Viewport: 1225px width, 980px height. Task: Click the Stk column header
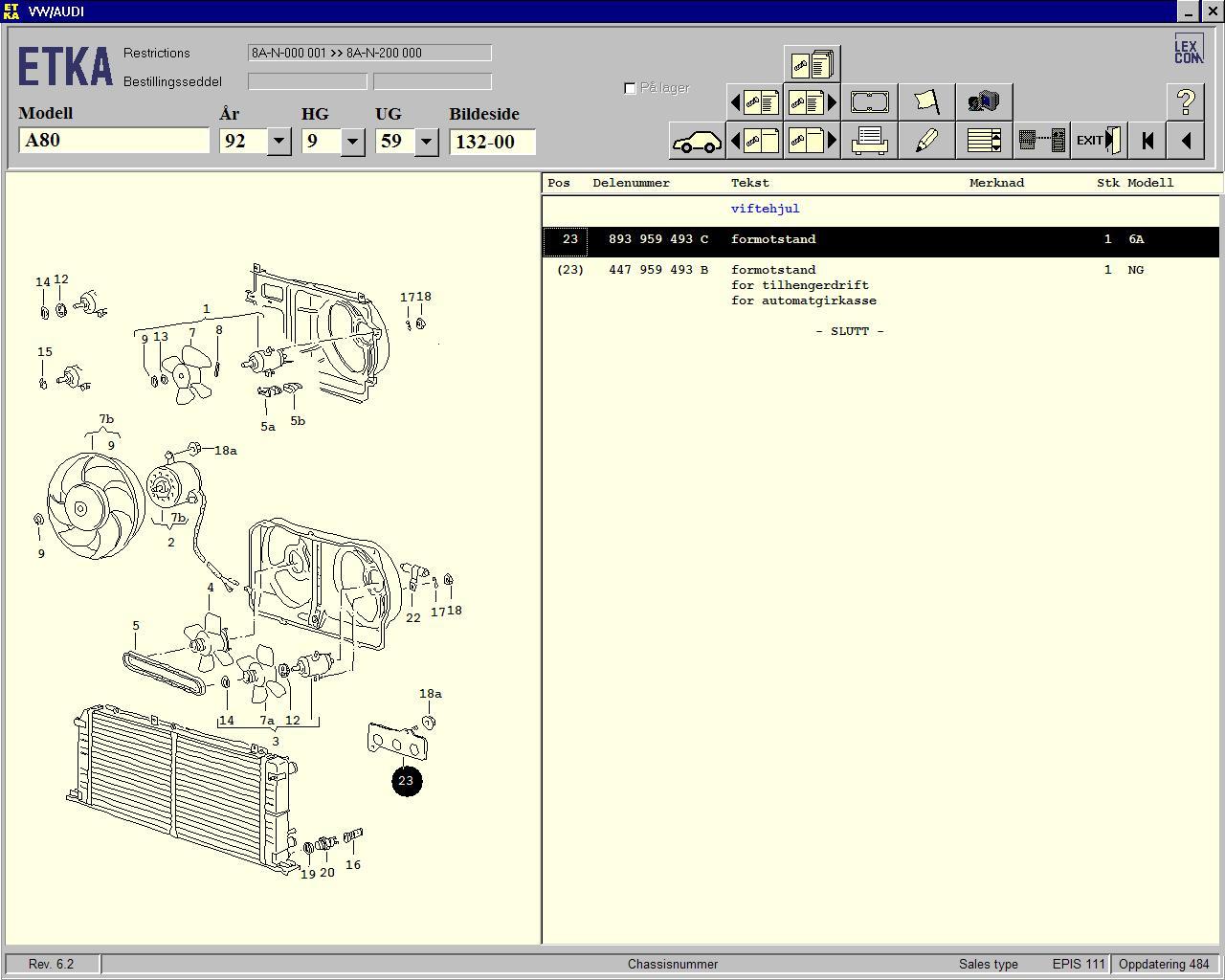pos(1107,183)
